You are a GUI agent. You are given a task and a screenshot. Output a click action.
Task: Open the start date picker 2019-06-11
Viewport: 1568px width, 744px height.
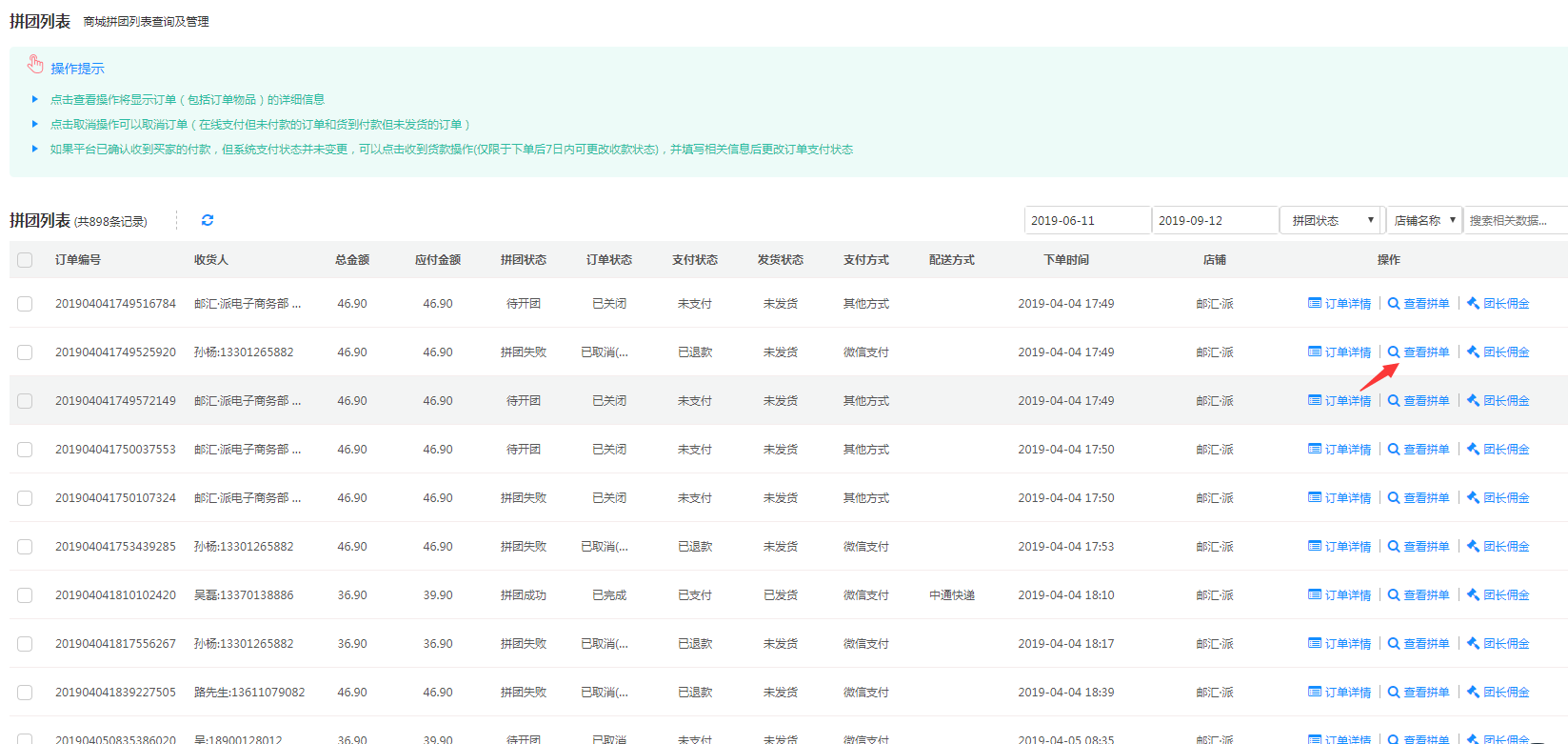1086,220
